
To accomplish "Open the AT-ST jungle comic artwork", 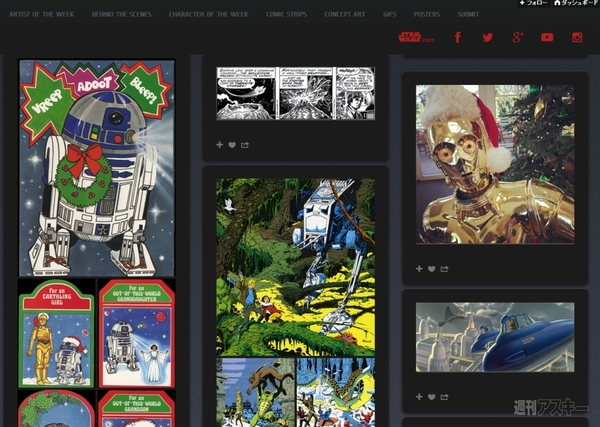I will (295, 267).
